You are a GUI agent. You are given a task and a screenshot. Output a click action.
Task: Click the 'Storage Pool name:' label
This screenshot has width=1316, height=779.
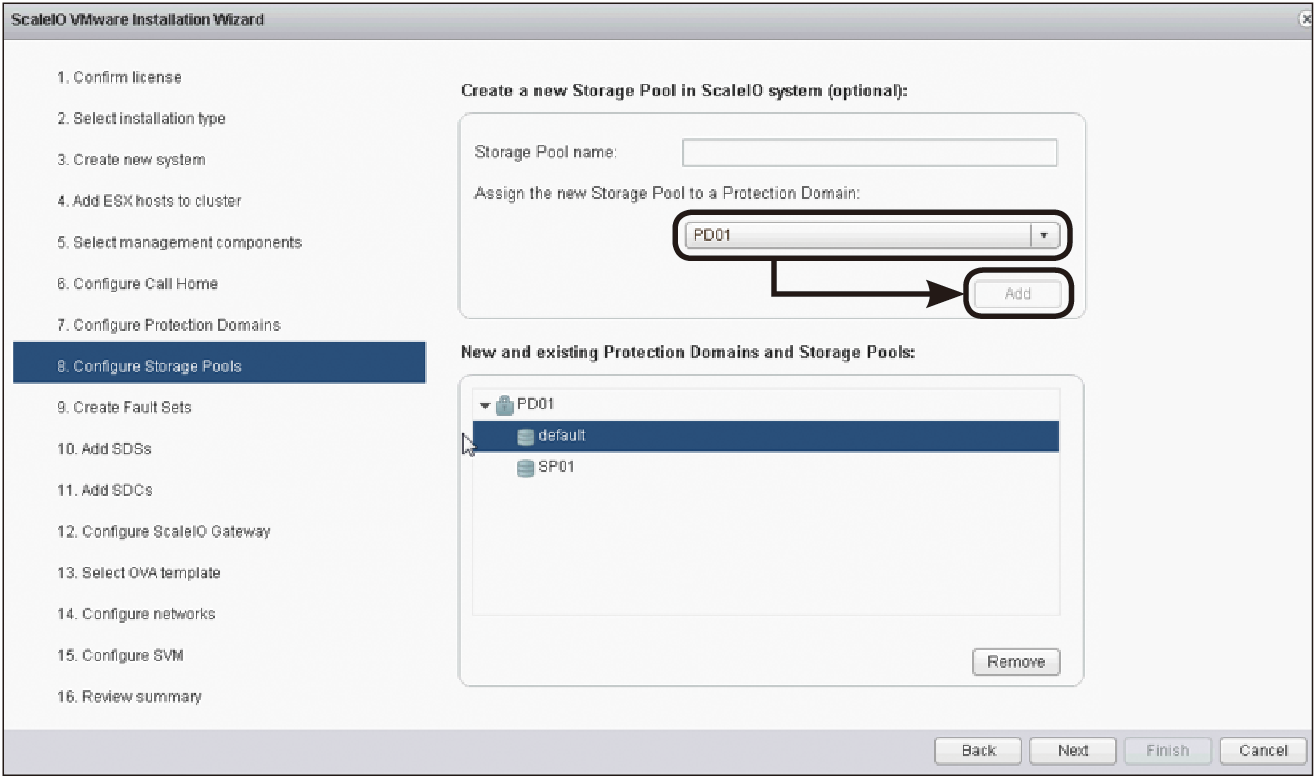[545, 153]
